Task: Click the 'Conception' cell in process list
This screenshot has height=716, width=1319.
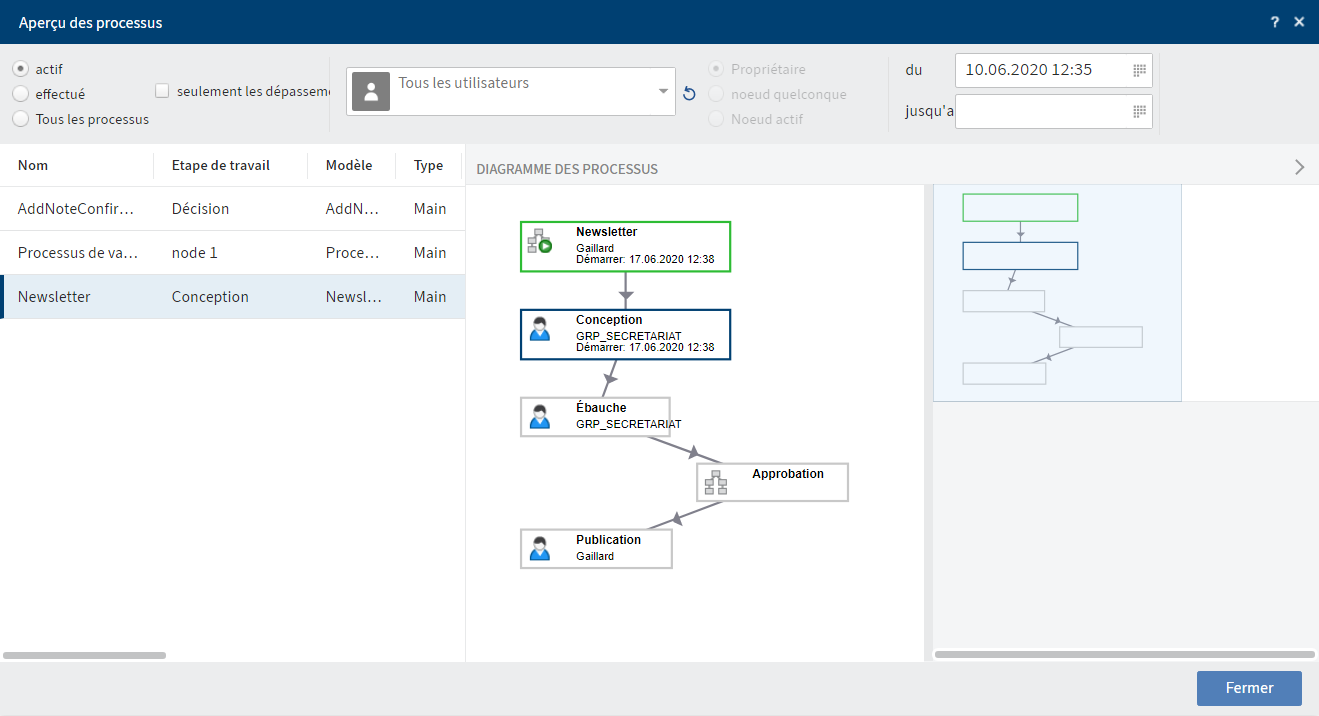Action: pyautogui.click(x=210, y=297)
